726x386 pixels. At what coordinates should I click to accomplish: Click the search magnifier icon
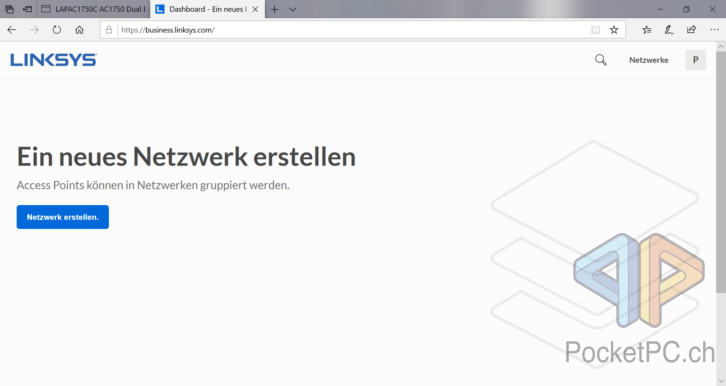point(601,60)
